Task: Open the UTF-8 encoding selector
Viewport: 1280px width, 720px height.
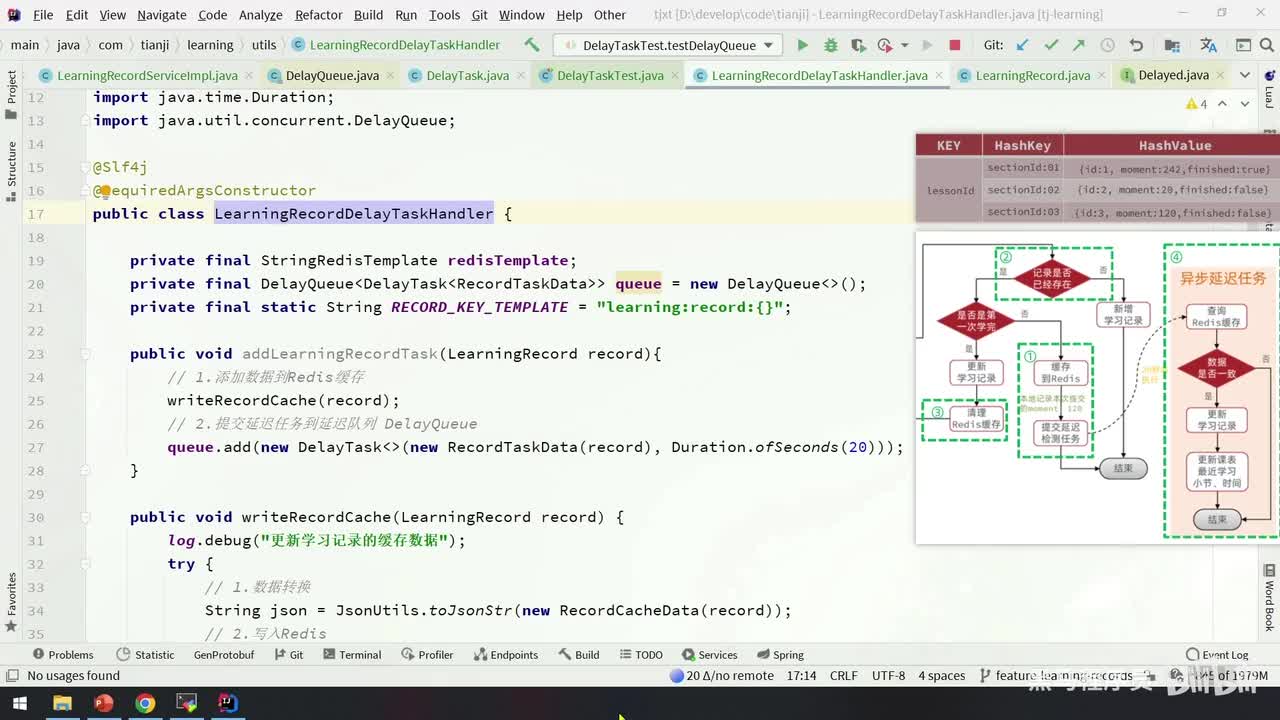Action: click(888, 676)
